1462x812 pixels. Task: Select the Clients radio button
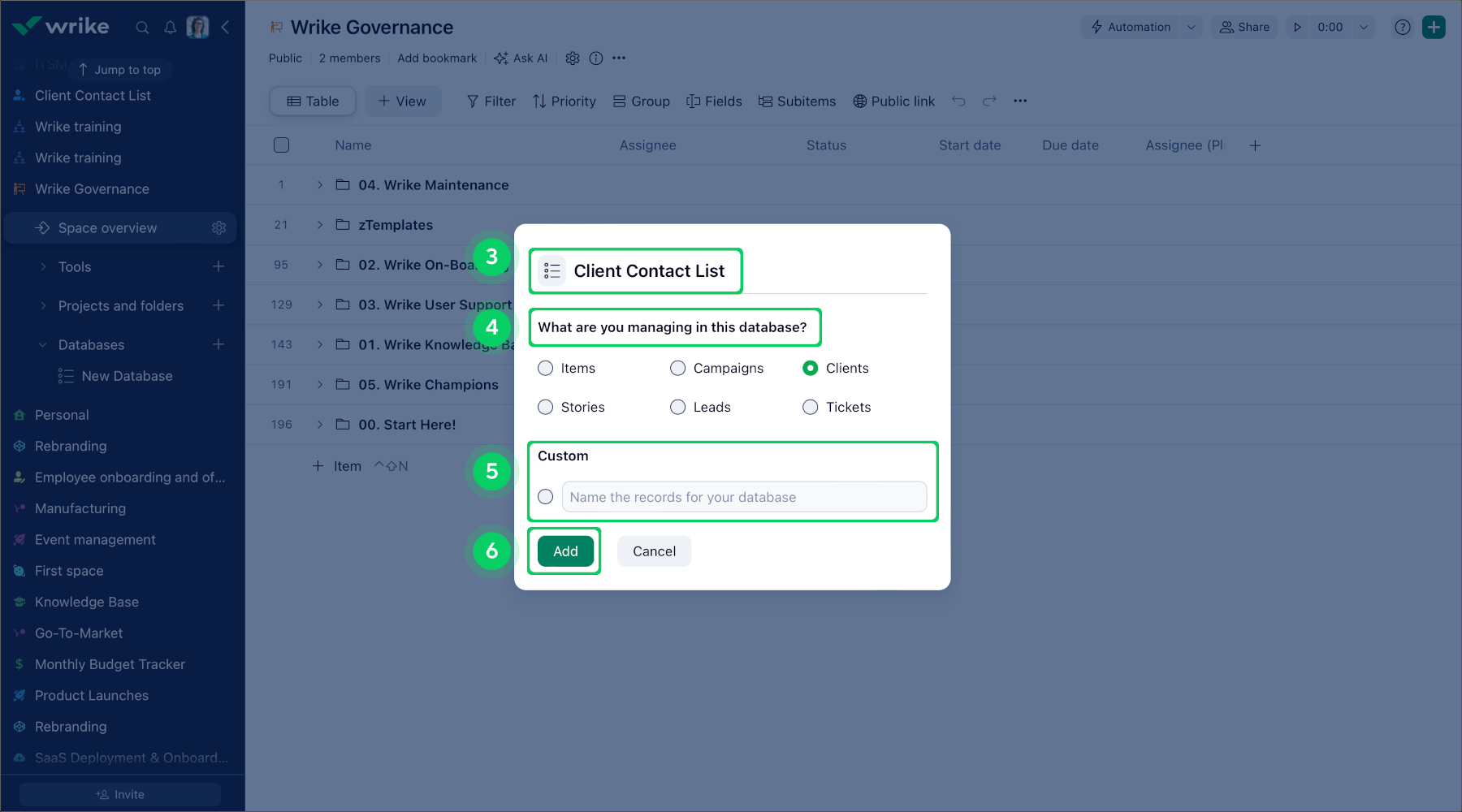click(810, 368)
